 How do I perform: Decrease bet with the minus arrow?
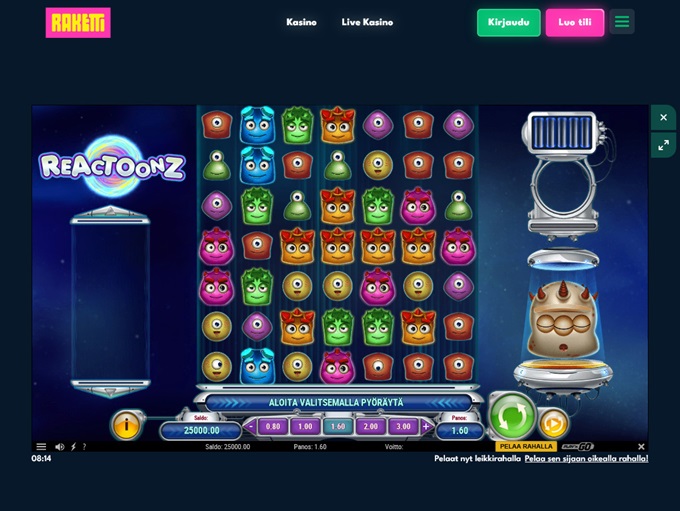[250, 426]
